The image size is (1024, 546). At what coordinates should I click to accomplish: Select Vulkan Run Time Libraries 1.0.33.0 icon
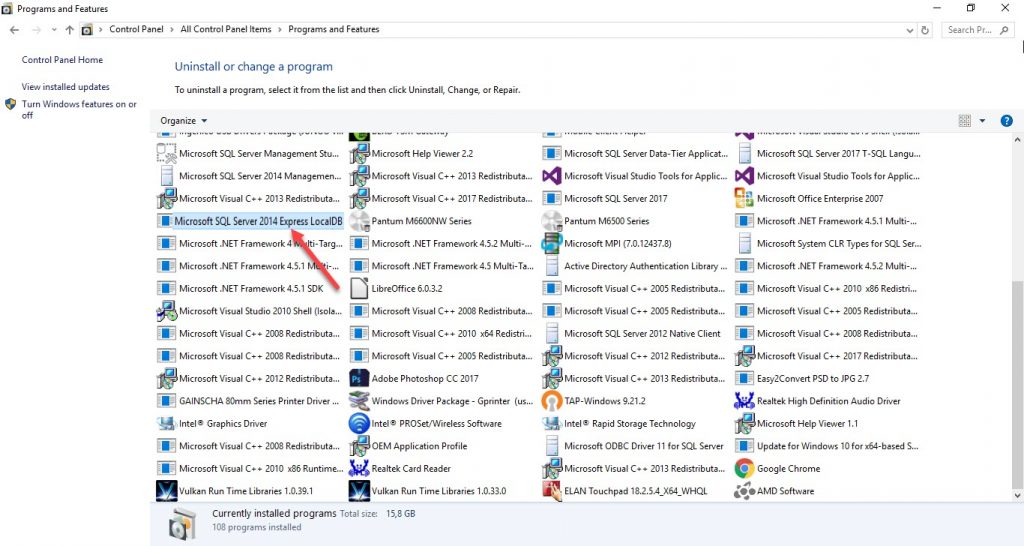(x=359, y=491)
